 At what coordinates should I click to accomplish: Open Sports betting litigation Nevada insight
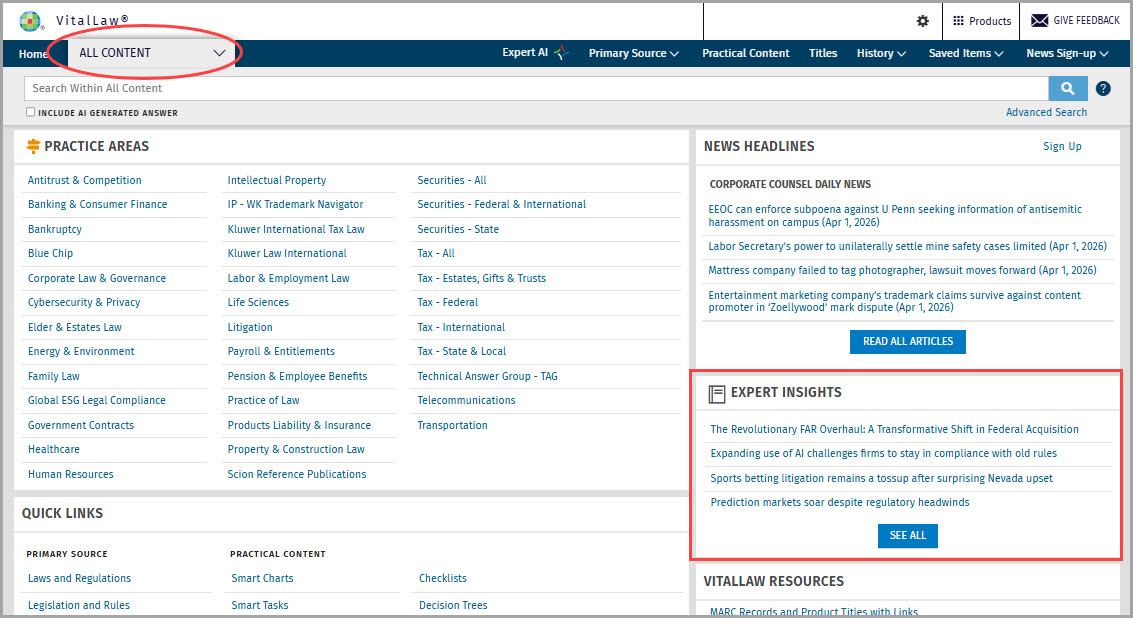click(x=882, y=478)
